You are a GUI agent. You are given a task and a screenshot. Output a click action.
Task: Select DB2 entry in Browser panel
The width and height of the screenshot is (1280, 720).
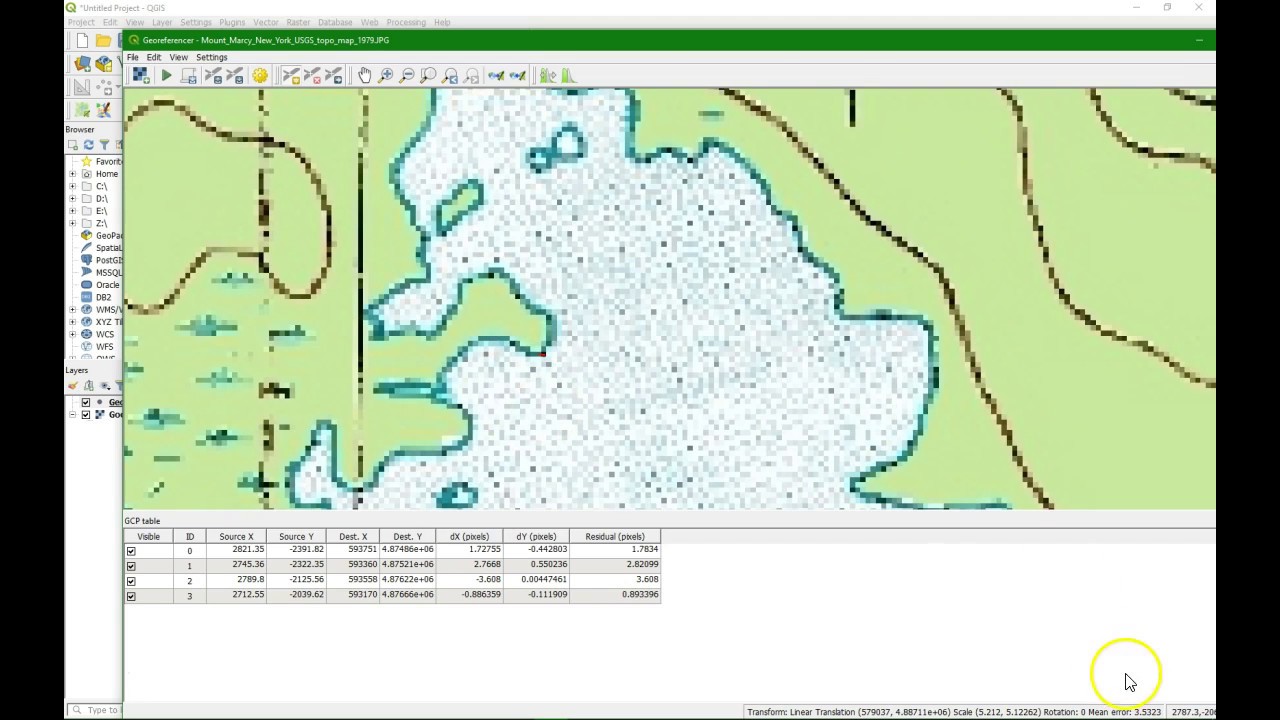(103, 297)
